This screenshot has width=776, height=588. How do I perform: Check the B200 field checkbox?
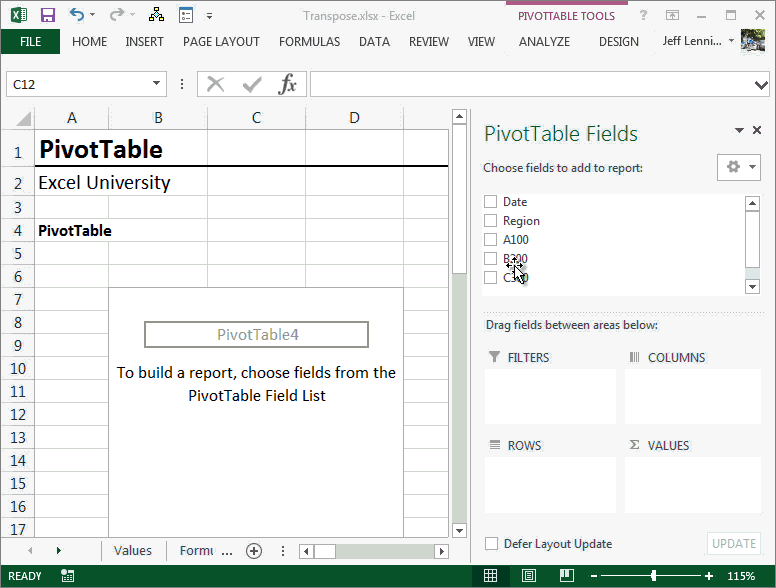tap(490, 258)
